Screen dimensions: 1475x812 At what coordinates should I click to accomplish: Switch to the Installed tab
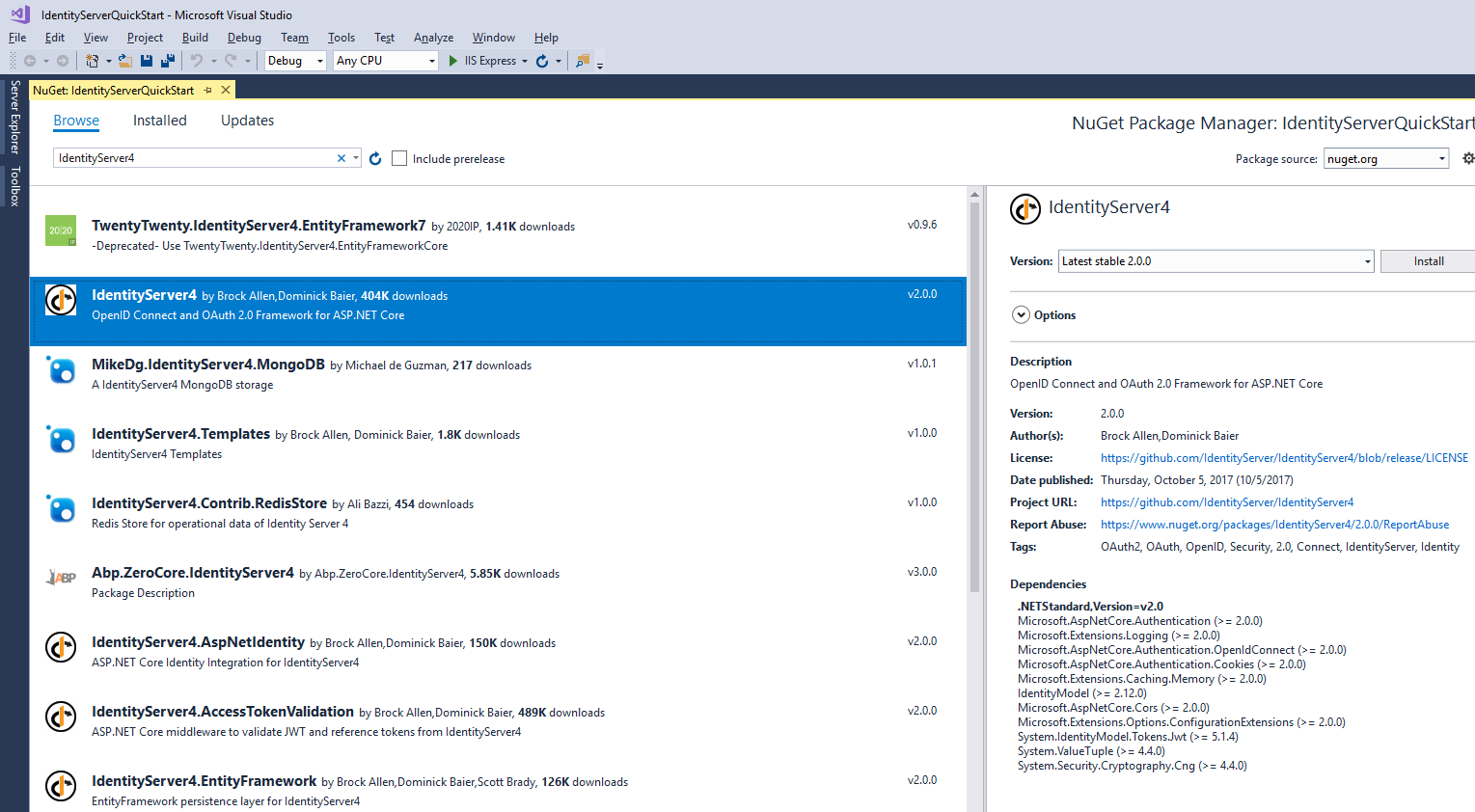point(160,121)
